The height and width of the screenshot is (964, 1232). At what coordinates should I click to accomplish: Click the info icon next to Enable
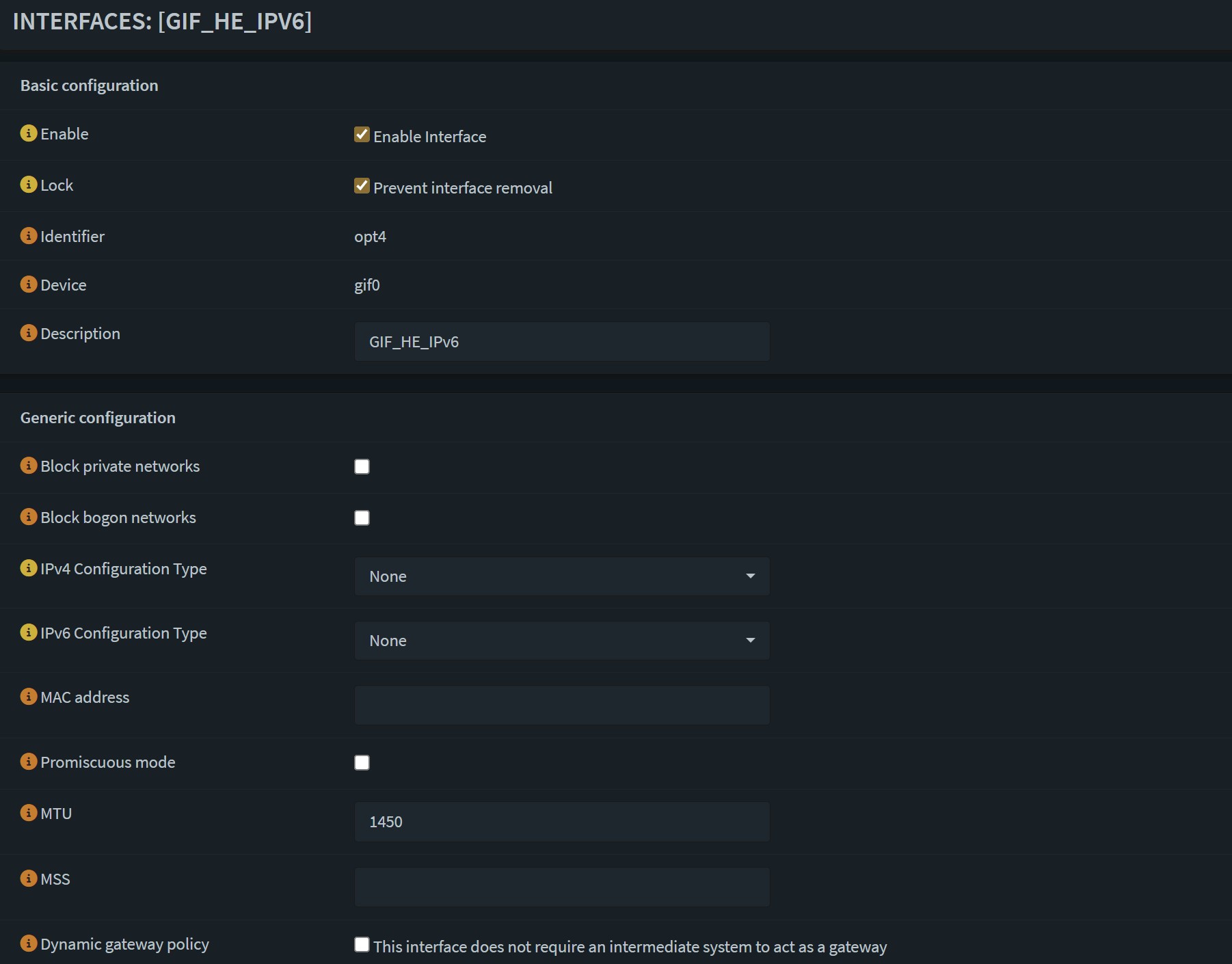pyautogui.click(x=28, y=133)
